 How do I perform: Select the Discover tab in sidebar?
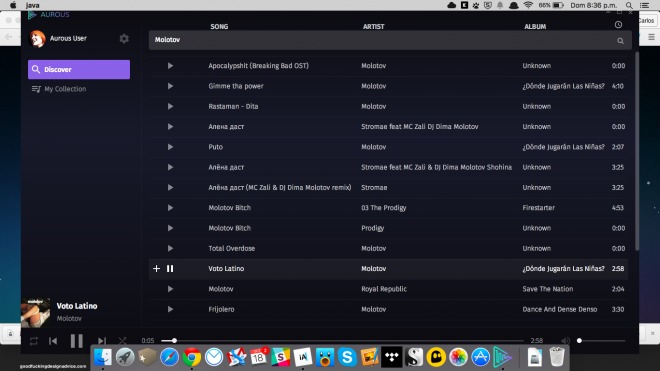click(79, 69)
